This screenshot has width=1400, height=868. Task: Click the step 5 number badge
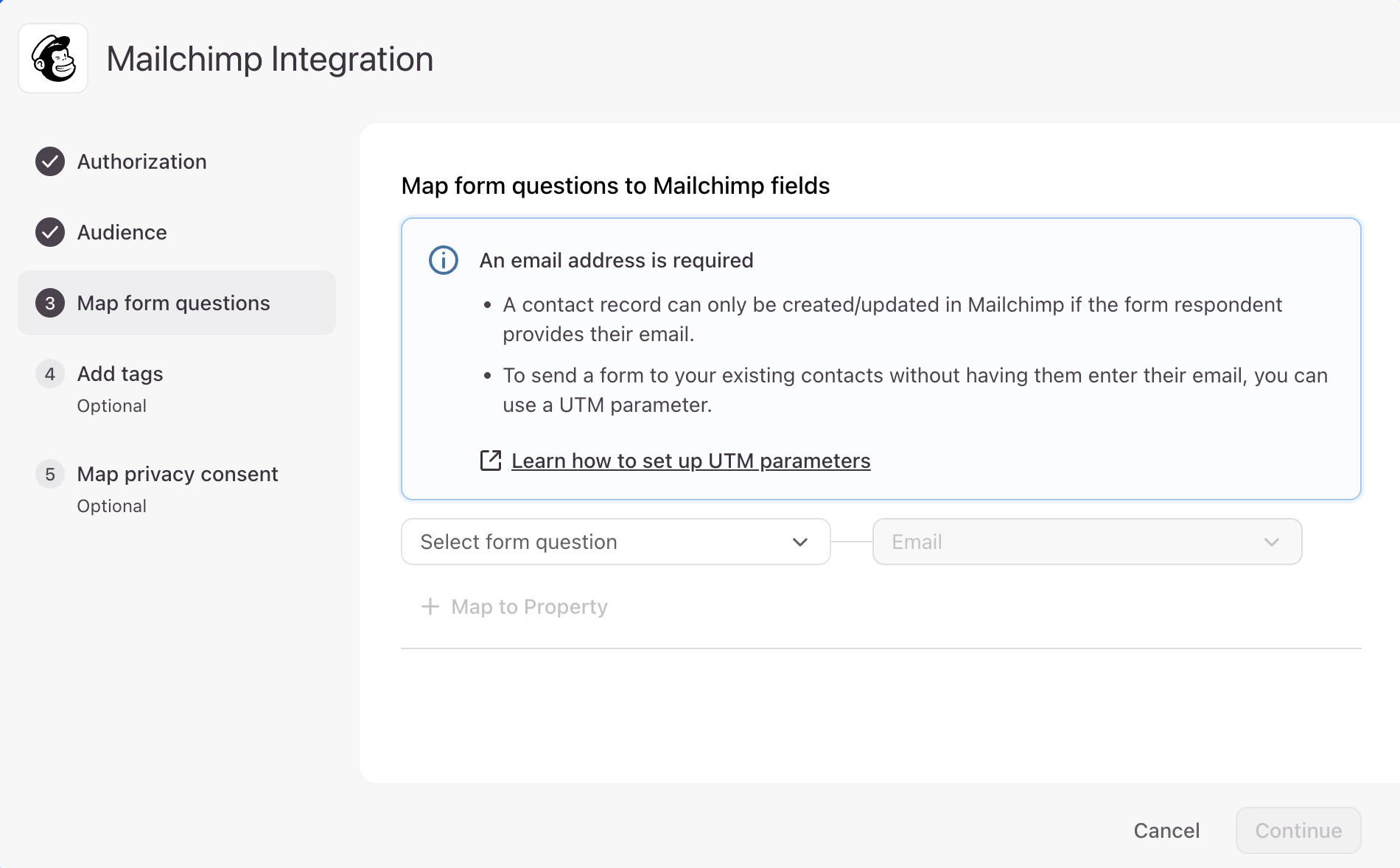click(50, 474)
